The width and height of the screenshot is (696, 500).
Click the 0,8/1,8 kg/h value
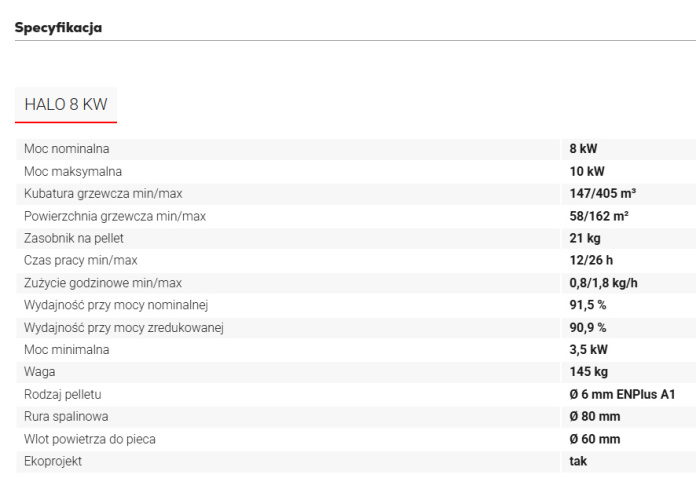pos(603,283)
